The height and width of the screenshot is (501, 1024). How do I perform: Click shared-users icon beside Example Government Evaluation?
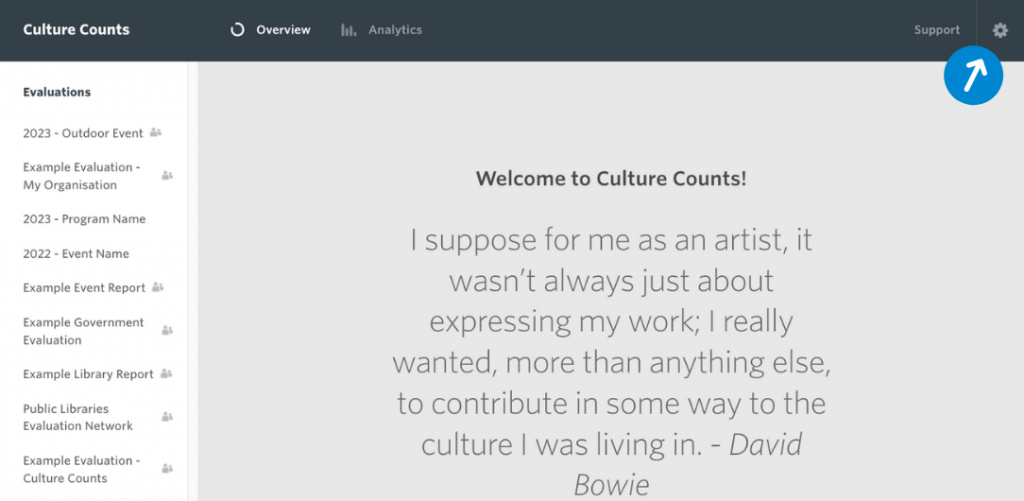tap(167, 331)
